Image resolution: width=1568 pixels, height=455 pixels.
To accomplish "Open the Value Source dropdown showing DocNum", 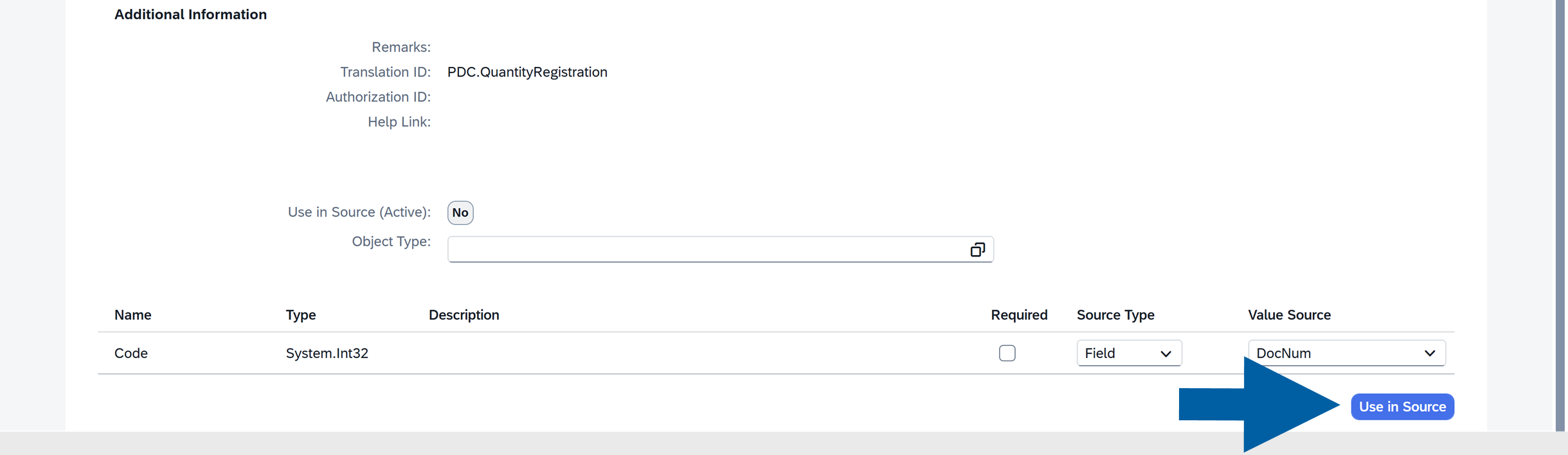I will [x=1346, y=353].
